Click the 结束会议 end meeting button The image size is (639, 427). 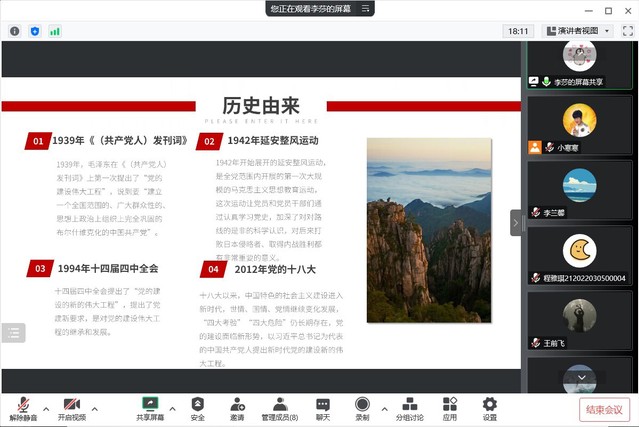point(604,409)
